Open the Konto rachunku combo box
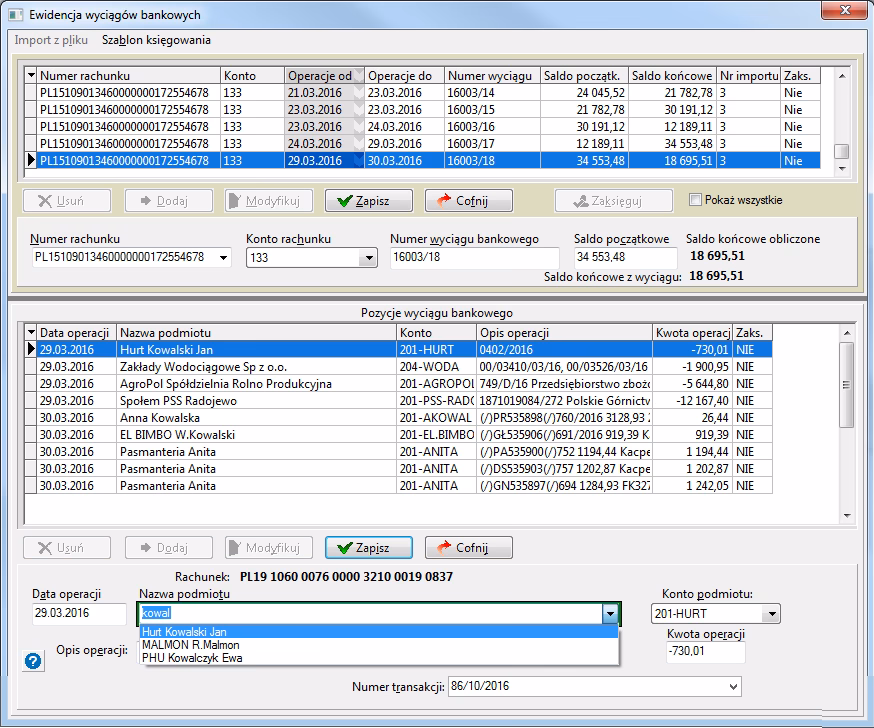Viewport: 874px width, 728px height. pyautogui.click(x=366, y=258)
